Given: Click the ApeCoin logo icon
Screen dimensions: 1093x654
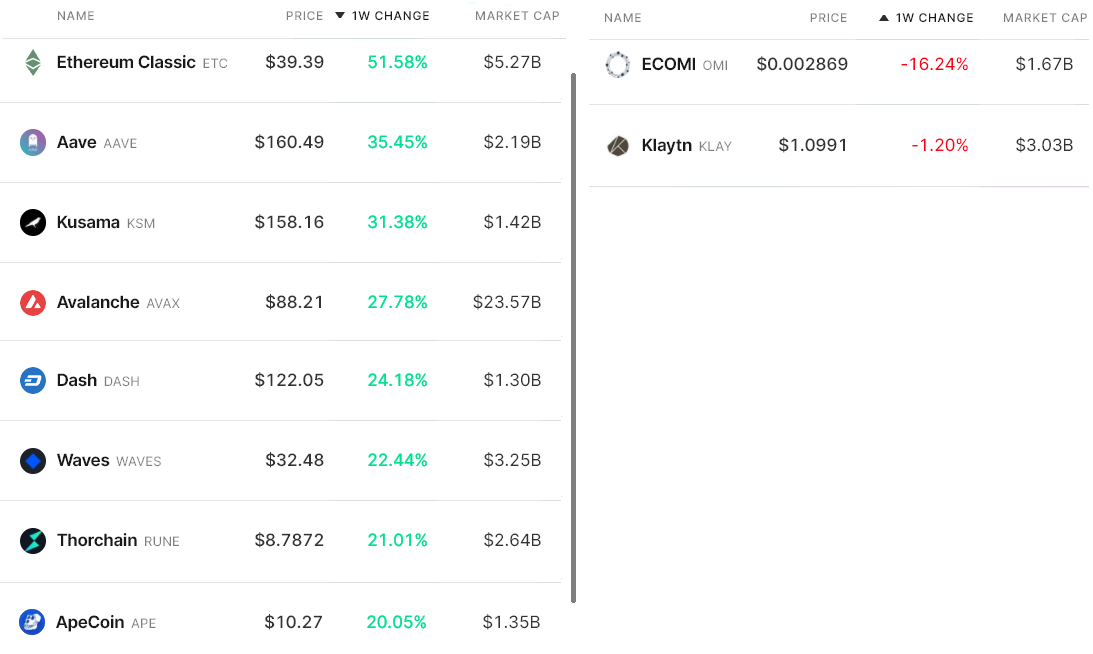Looking at the screenshot, I should click(x=32, y=622).
